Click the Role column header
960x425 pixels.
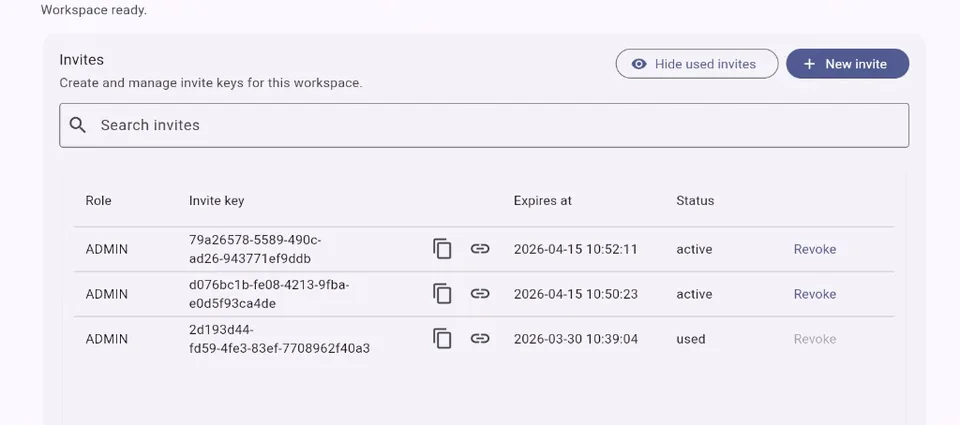point(99,200)
